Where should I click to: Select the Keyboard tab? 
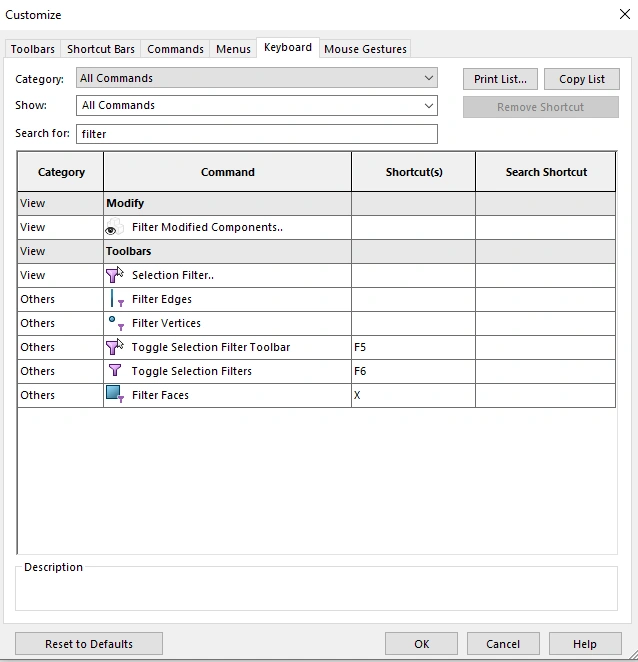coord(288,47)
